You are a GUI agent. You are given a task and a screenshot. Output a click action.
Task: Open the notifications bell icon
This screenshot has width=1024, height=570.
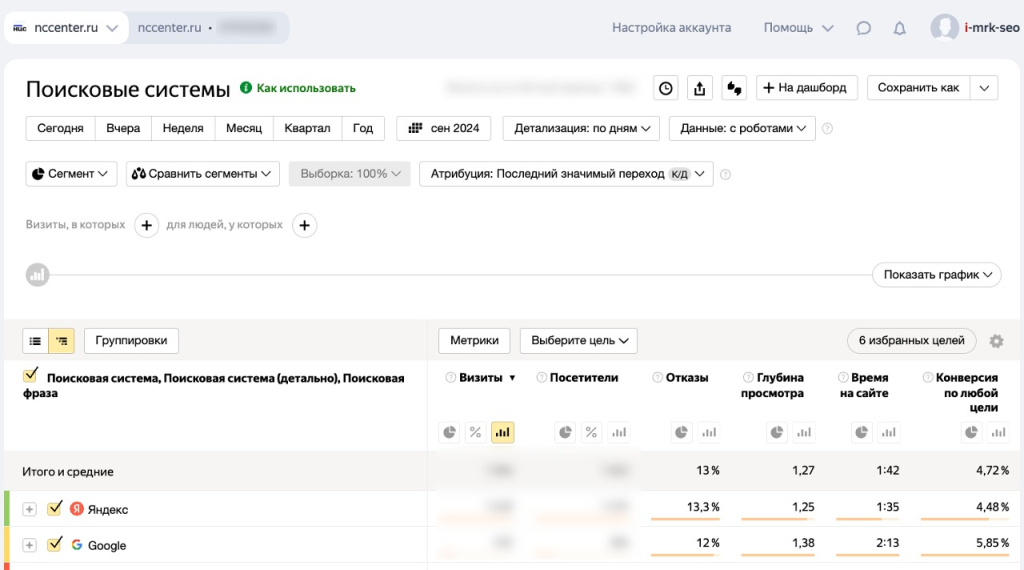[899, 28]
